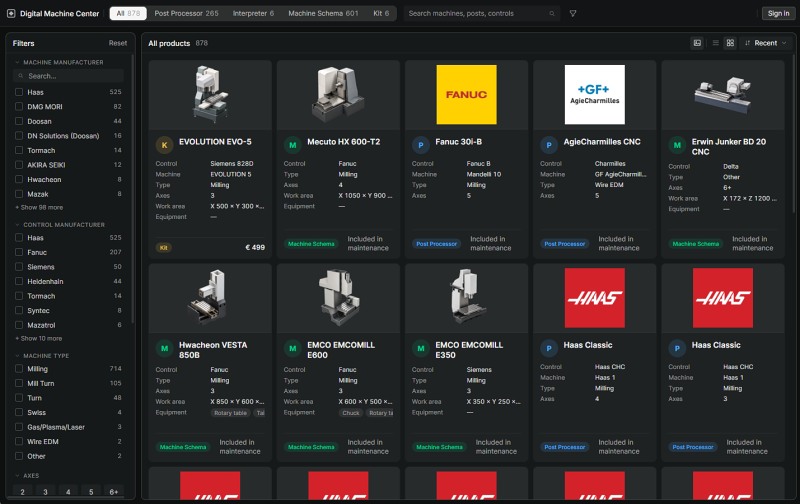
Task: Click the filter funnel icon beside search
Action: tap(573, 14)
